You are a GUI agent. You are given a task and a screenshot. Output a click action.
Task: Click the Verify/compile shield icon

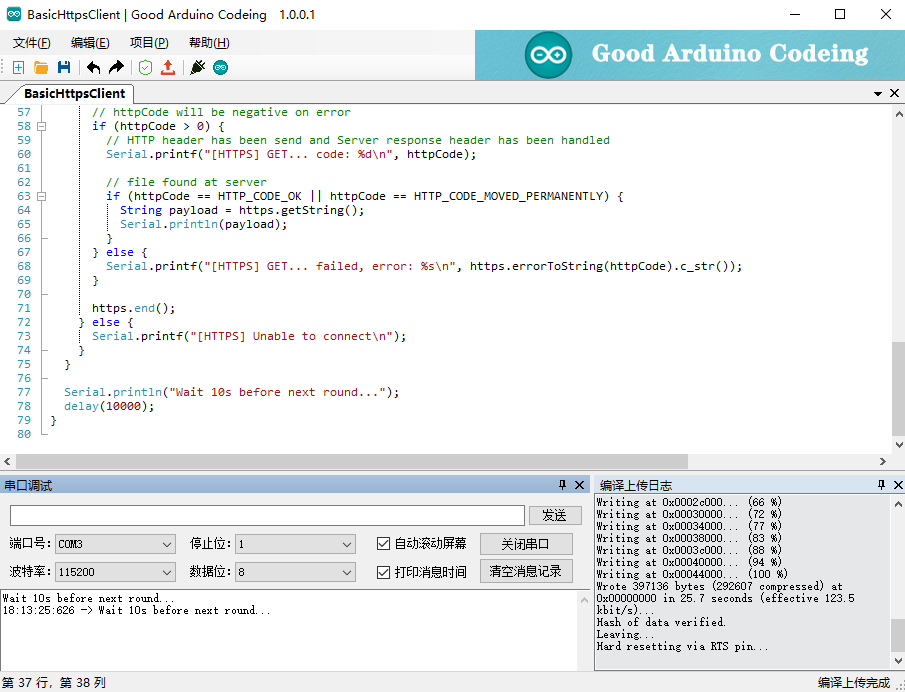144,67
